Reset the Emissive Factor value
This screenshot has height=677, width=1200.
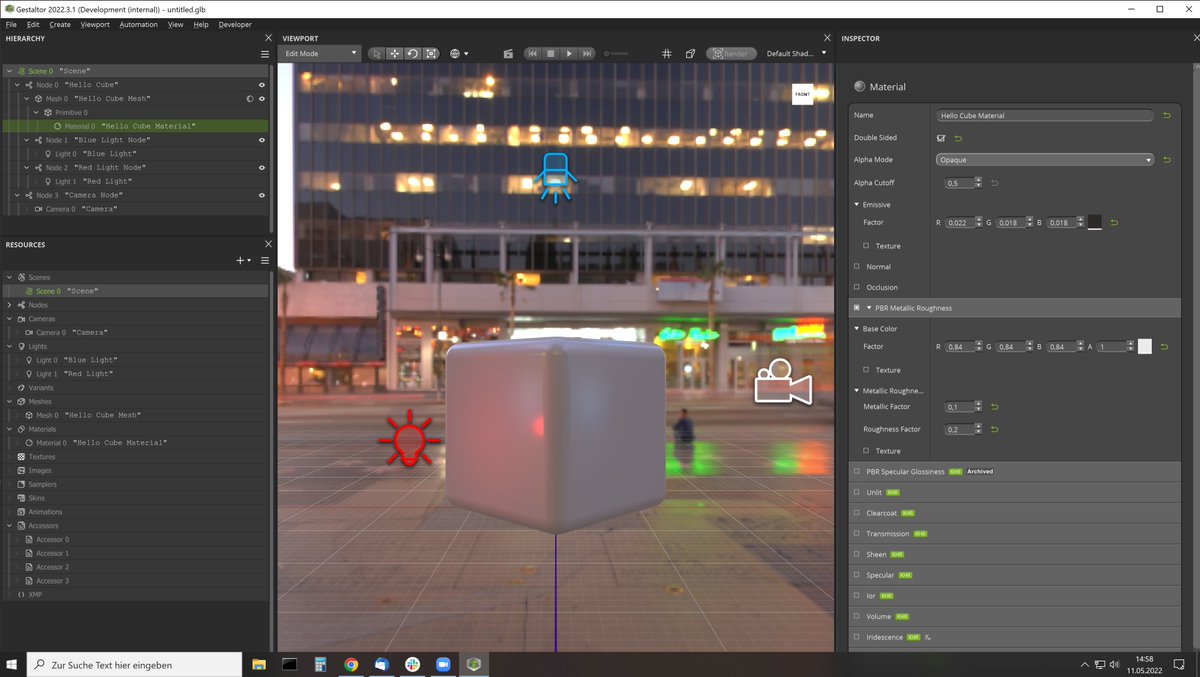point(1113,222)
